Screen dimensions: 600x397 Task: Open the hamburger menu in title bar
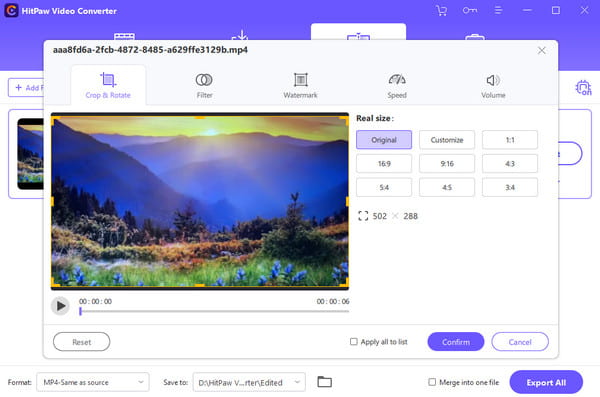tap(498, 10)
